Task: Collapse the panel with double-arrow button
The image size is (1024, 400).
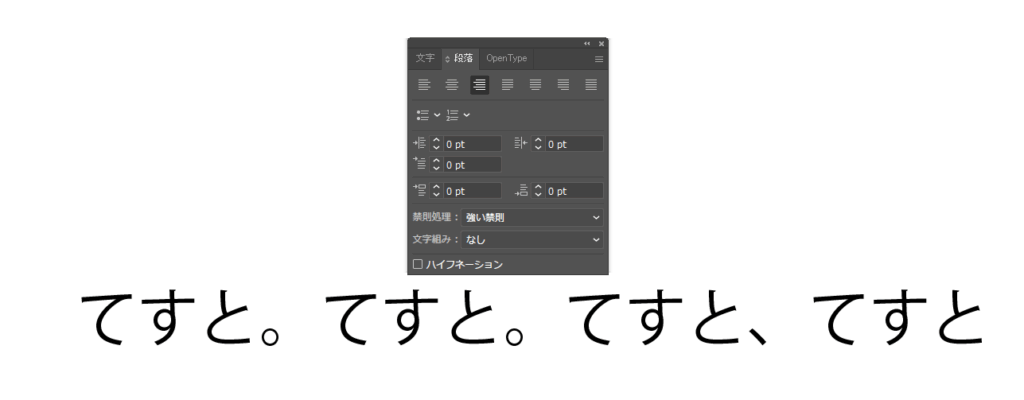Action: pos(587,44)
